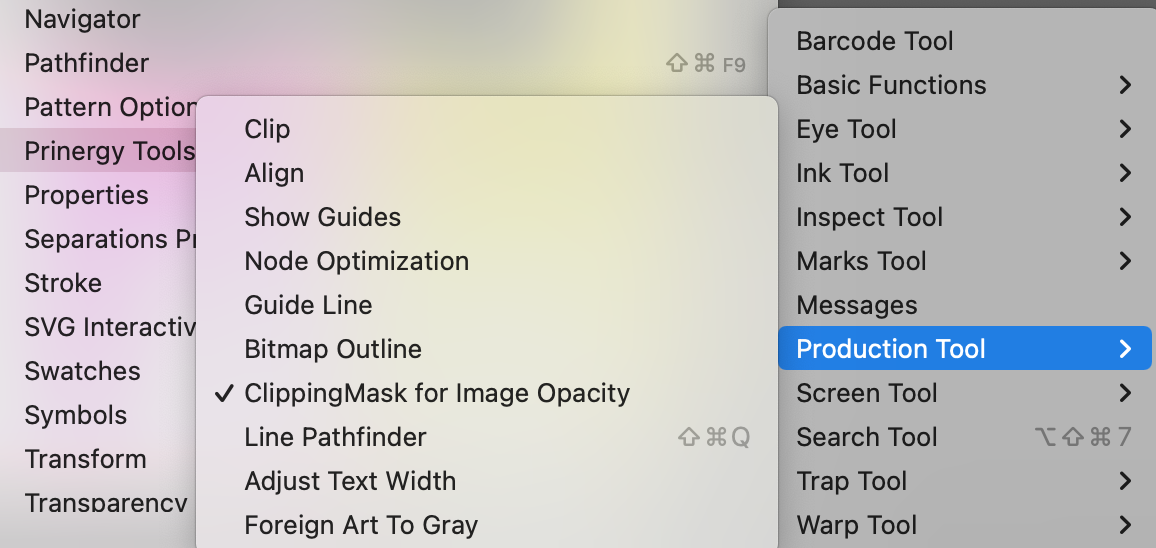Image resolution: width=1156 pixels, height=548 pixels.
Task: Expand the Ink Tool submenu chevron
Action: click(1125, 173)
